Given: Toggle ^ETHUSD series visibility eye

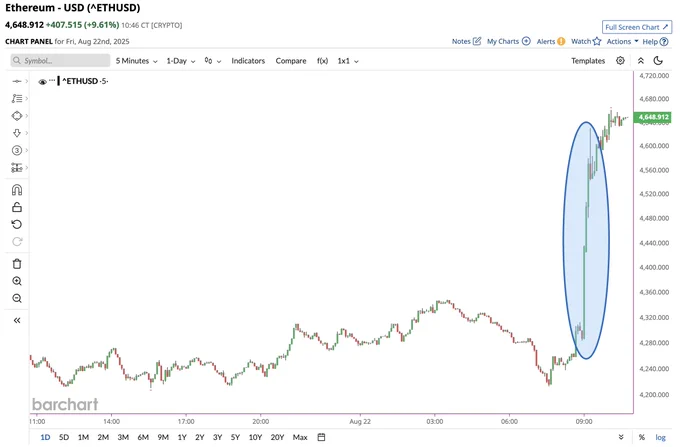Looking at the screenshot, I should click(x=42, y=82).
